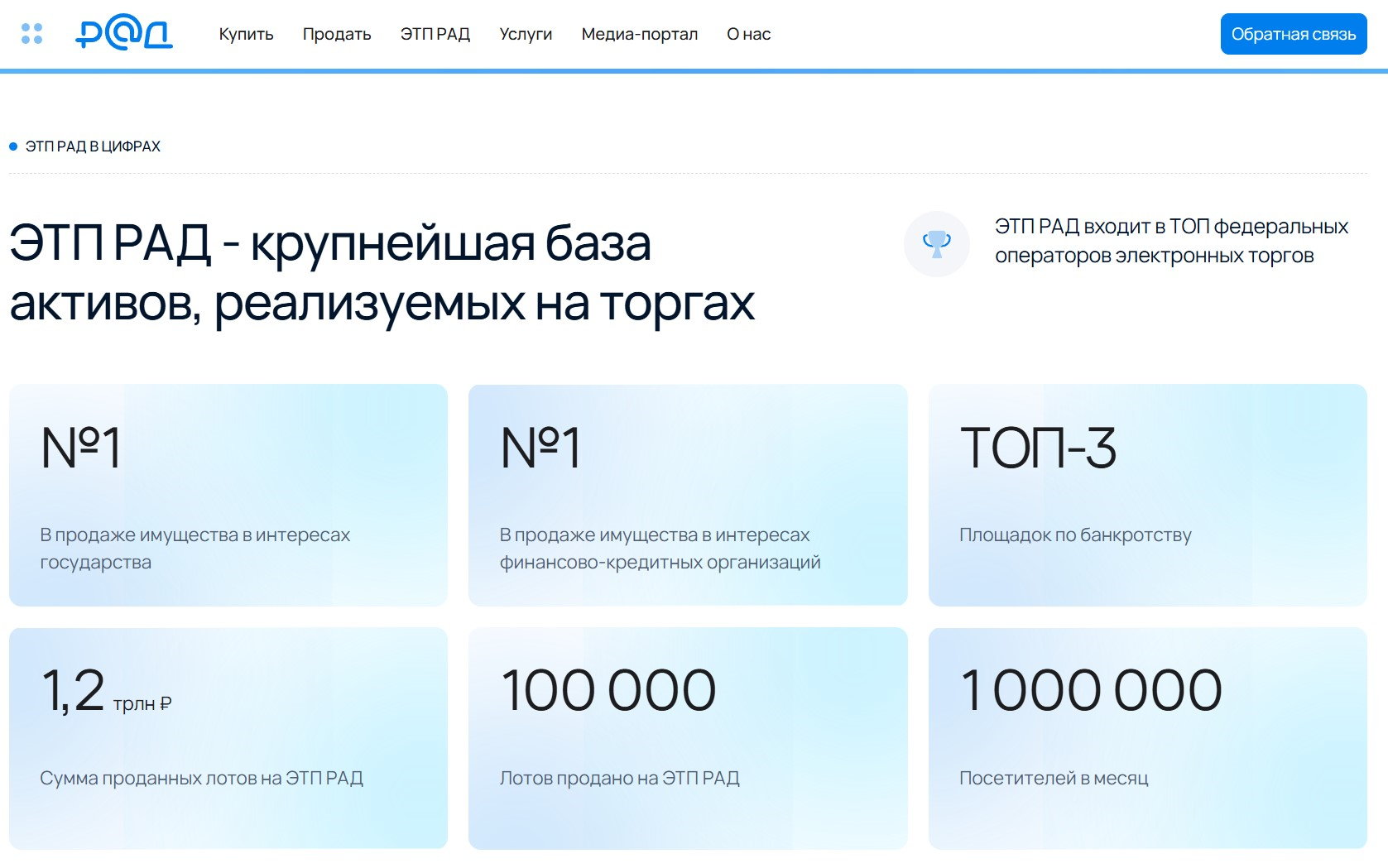Open the Услуги menu item

point(526,34)
